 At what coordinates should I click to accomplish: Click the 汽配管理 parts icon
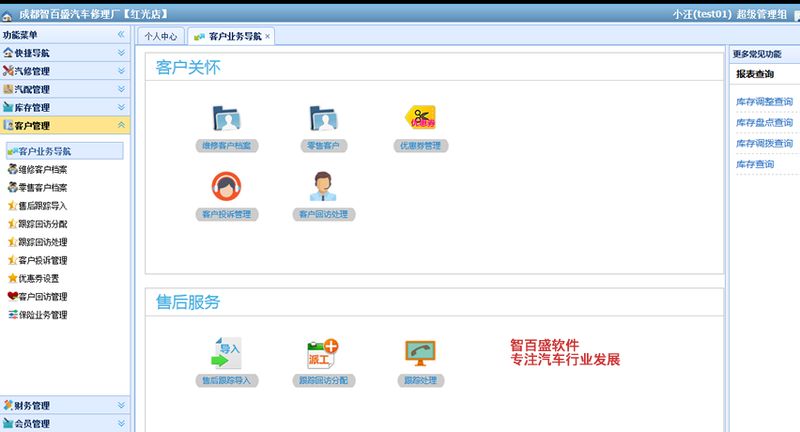coord(8,89)
